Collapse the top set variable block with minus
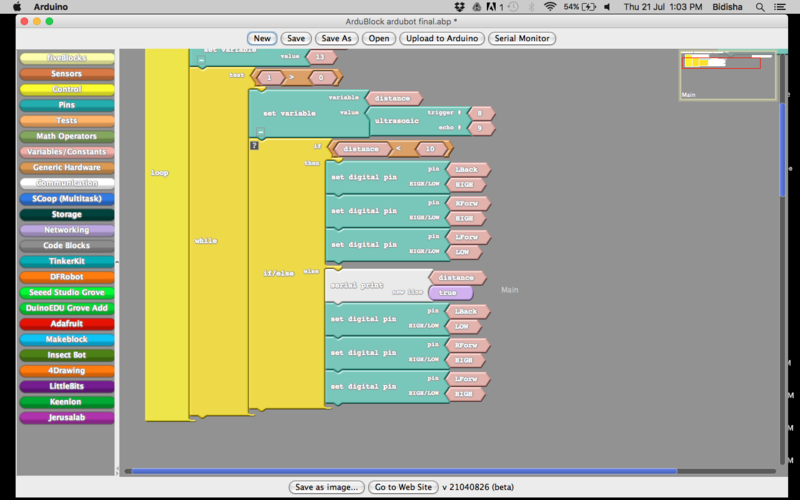This screenshot has height=500, width=800. coord(200,62)
